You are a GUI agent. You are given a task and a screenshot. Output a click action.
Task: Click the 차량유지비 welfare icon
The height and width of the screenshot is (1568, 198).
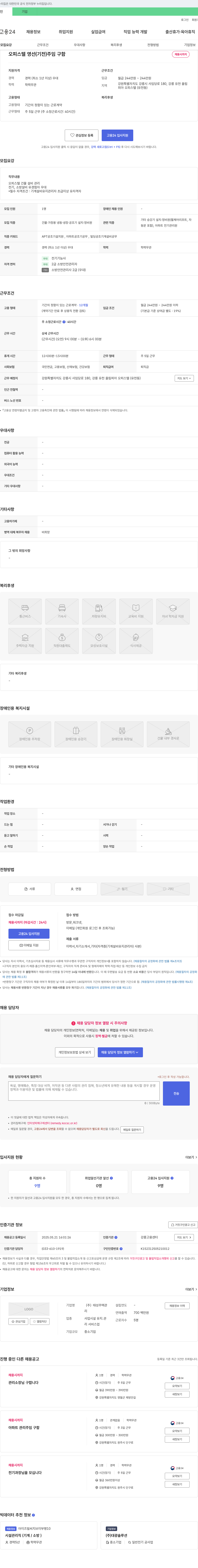click(99, 612)
